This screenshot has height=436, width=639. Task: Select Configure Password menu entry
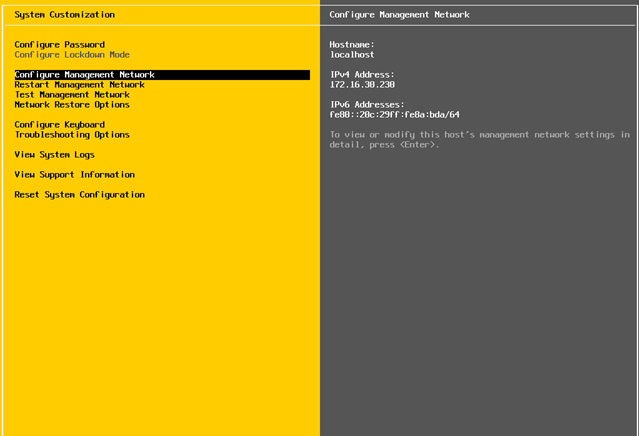[59, 45]
